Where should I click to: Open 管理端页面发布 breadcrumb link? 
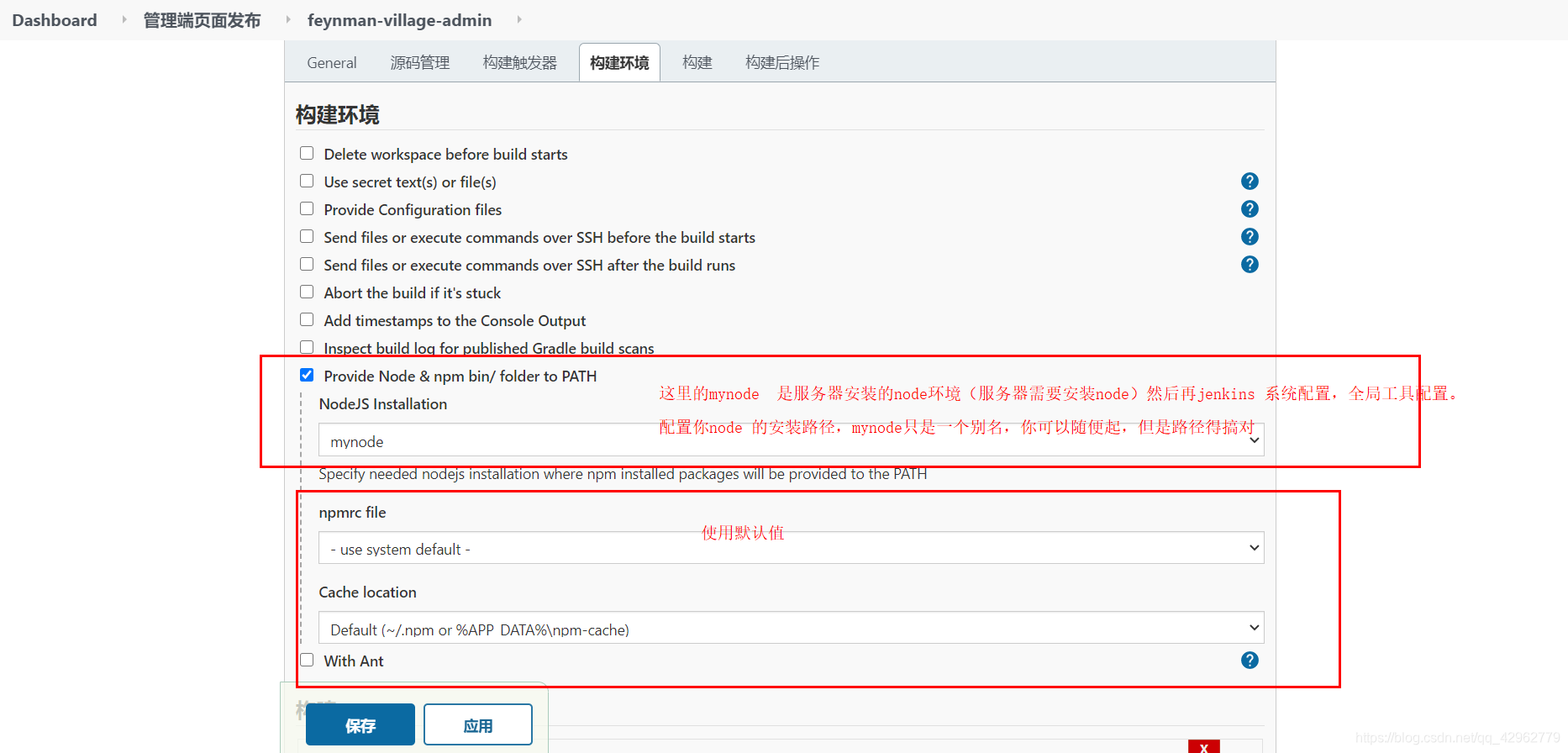point(202,20)
